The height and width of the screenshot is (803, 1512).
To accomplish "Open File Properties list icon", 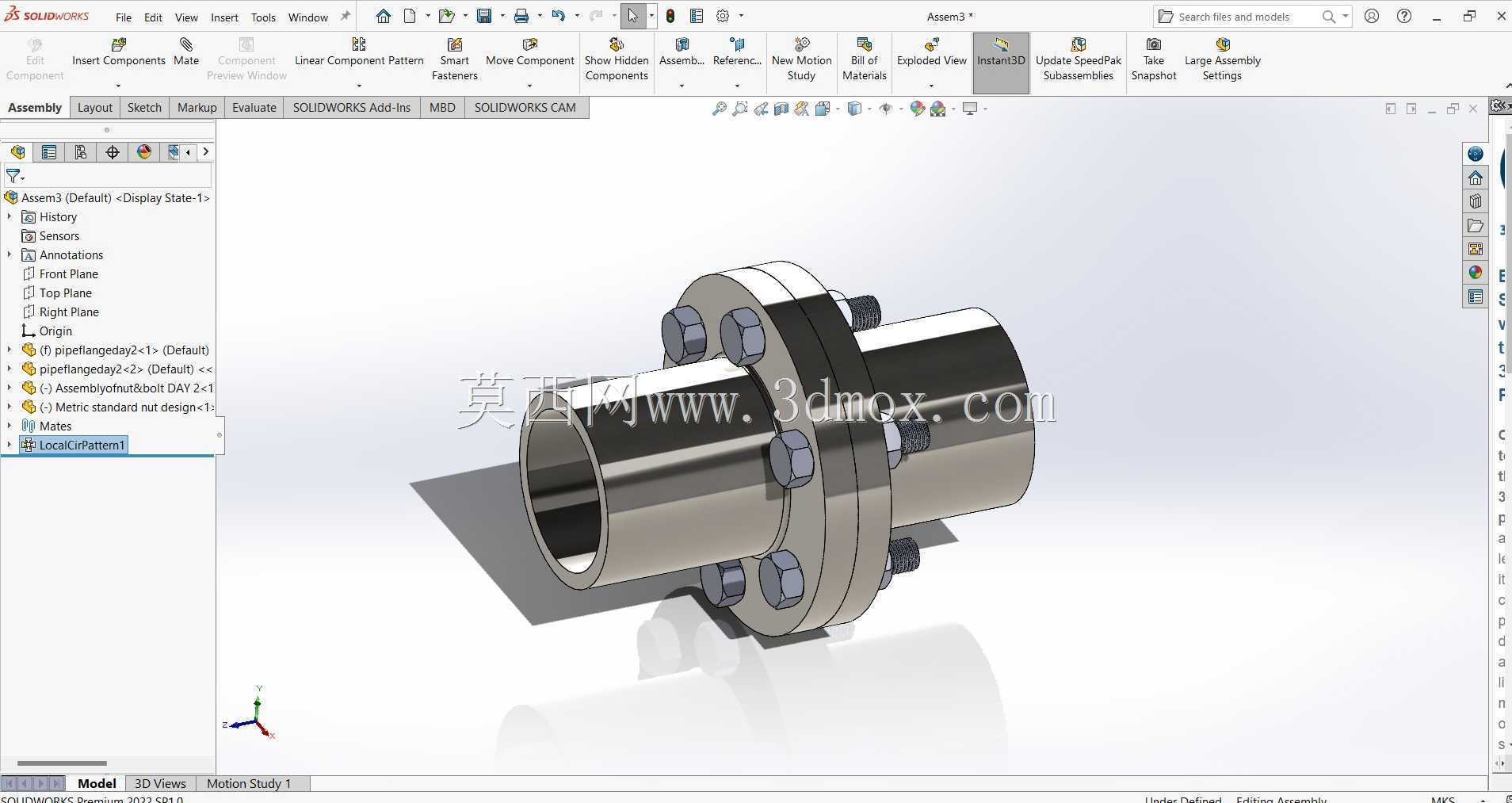I will [697, 16].
